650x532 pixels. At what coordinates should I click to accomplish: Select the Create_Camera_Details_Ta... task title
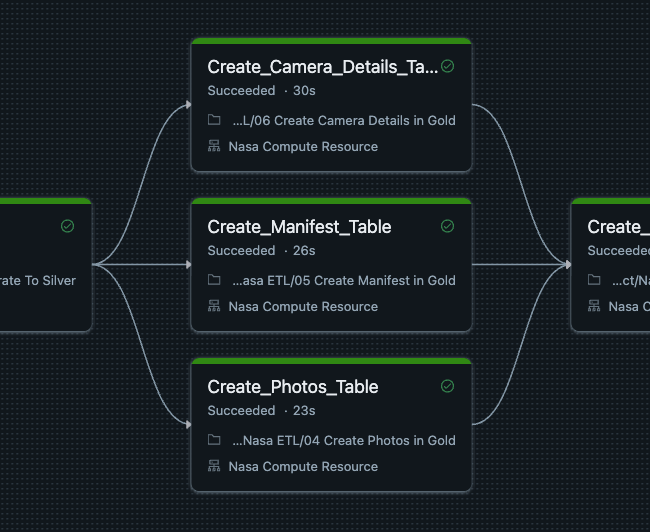323,67
